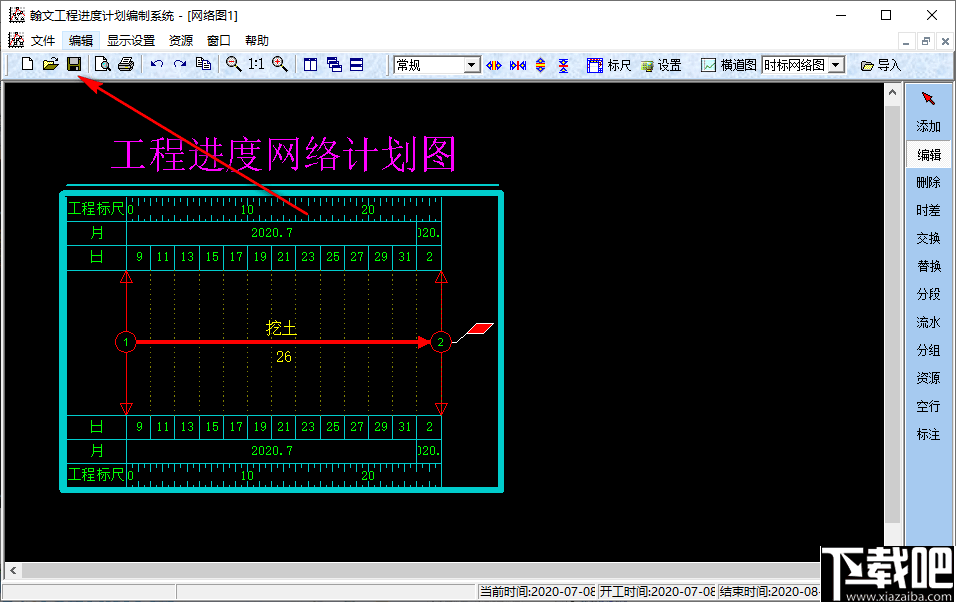The width and height of the screenshot is (956, 602).
Task: Select the red pointer tool in side panel
Action: pyautogui.click(x=928, y=98)
